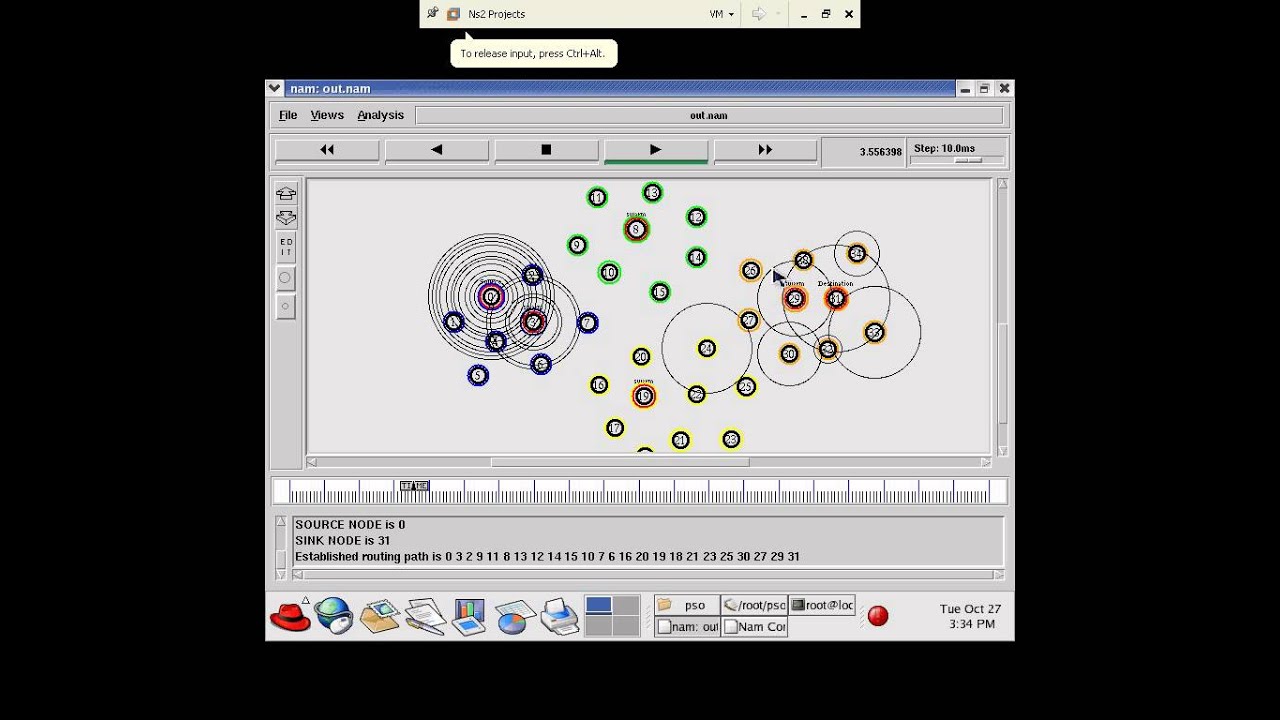1280x720 pixels.
Task: Click the out.nam file name bar
Action: 709,115
